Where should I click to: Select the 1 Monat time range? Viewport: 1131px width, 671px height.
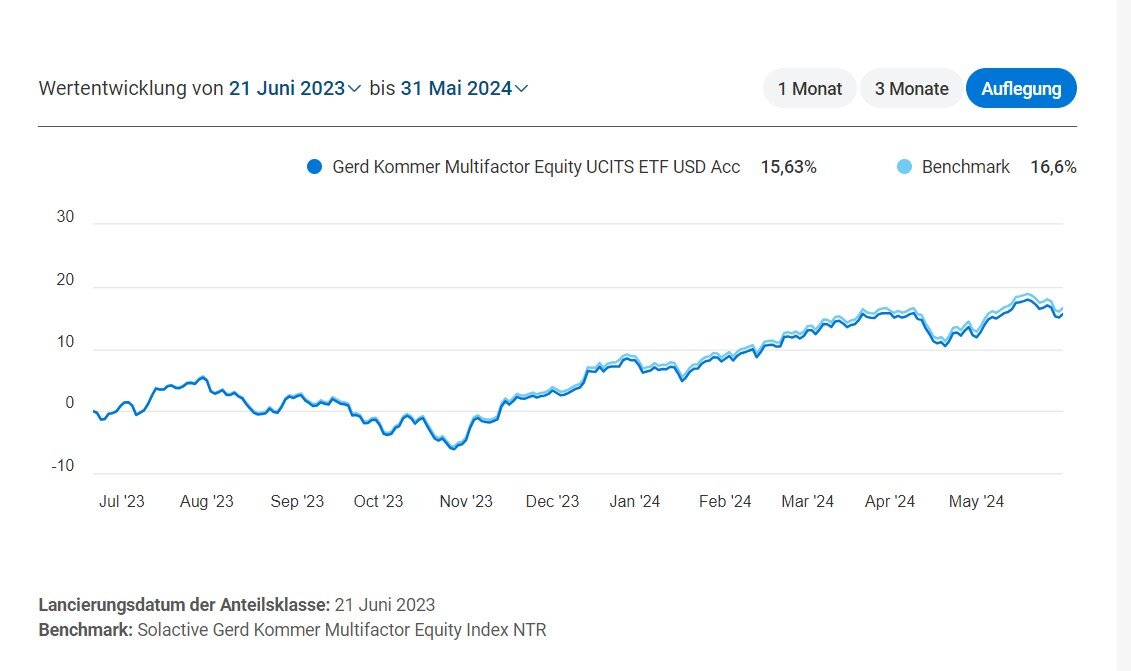pos(810,89)
